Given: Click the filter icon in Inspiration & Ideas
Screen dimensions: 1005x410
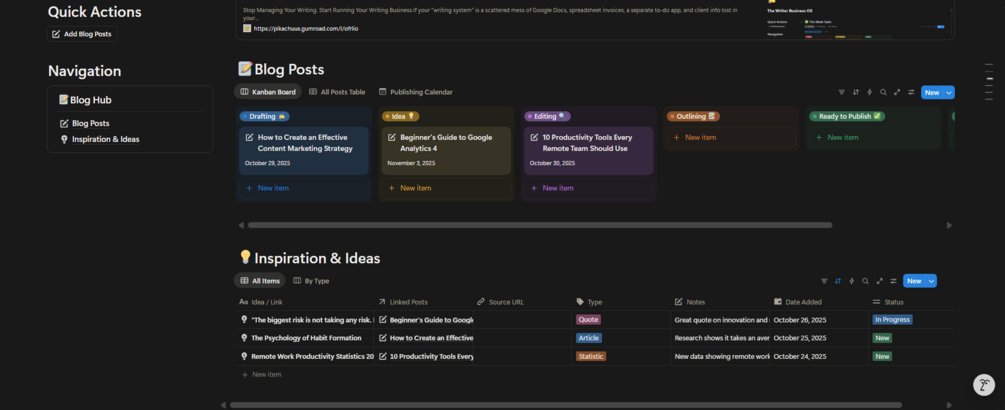Looking at the screenshot, I should pyautogui.click(x=823, y=281).
